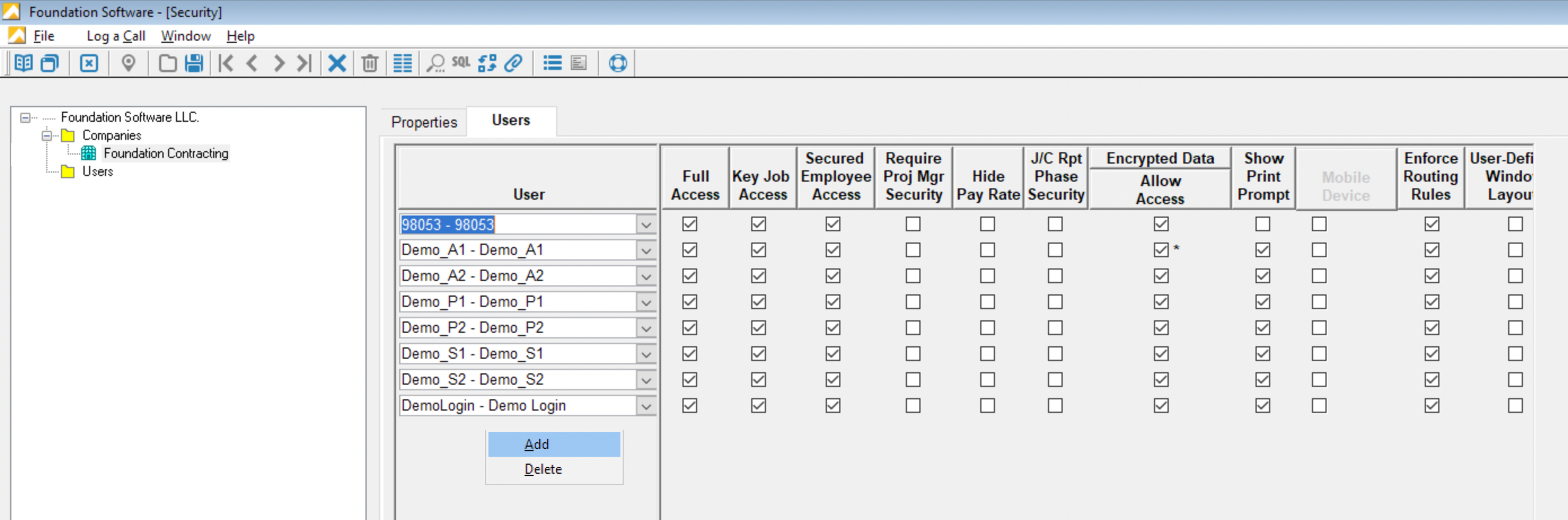Click the blue X cancel icon

[x=337, y=63]
